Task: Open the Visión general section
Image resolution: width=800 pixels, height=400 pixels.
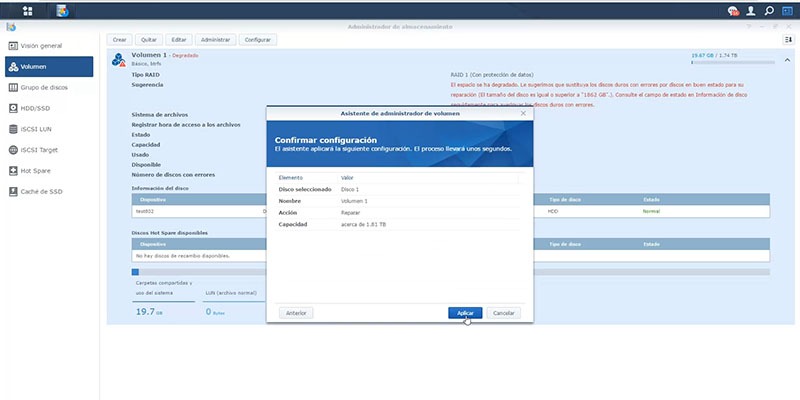Action: tap(49, 46)
